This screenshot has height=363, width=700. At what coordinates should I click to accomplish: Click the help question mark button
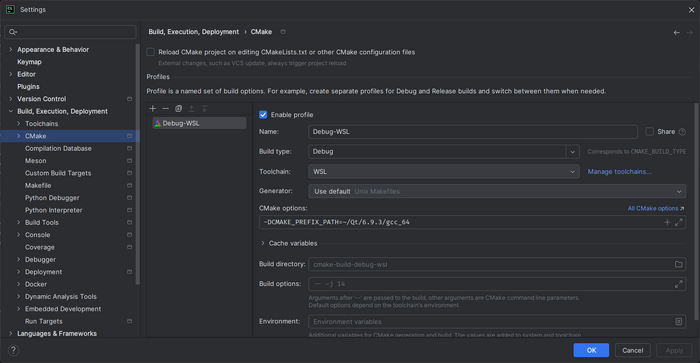[13, 350]
